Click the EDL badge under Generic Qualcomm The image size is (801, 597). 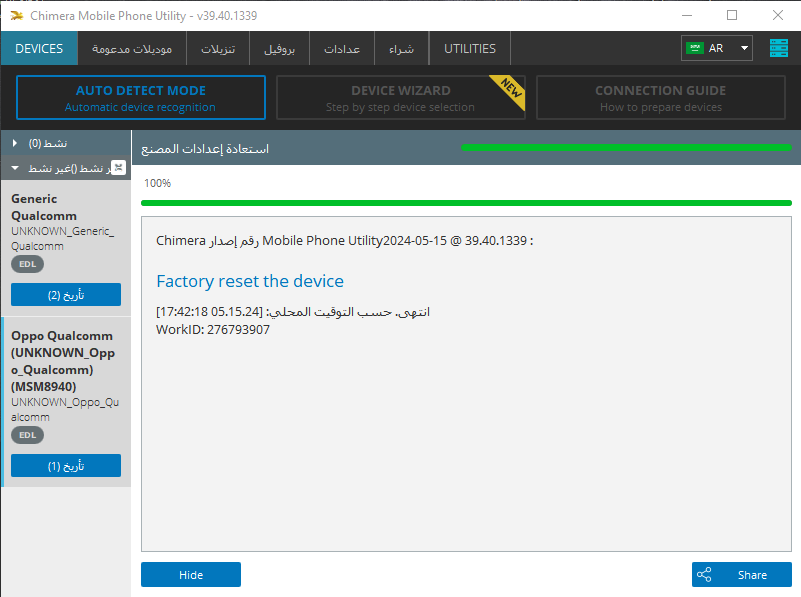(28, 264)
